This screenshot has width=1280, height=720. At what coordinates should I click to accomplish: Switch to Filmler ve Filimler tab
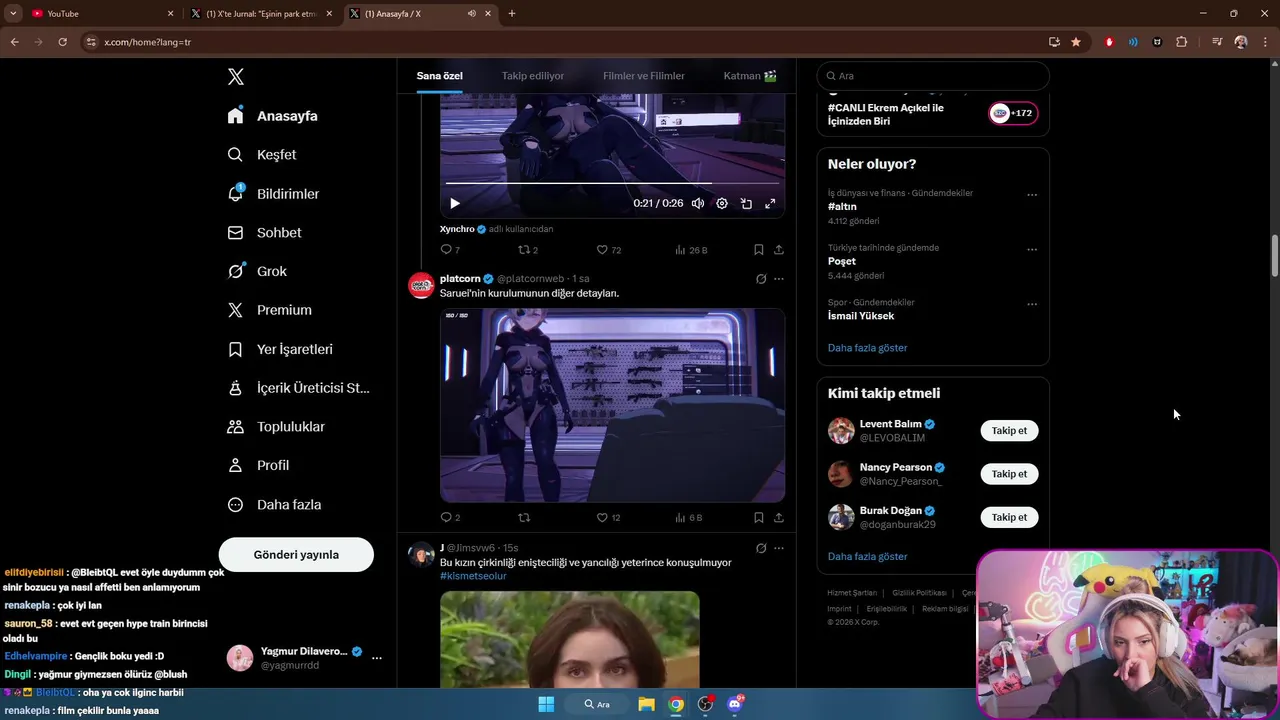[644, 76]
